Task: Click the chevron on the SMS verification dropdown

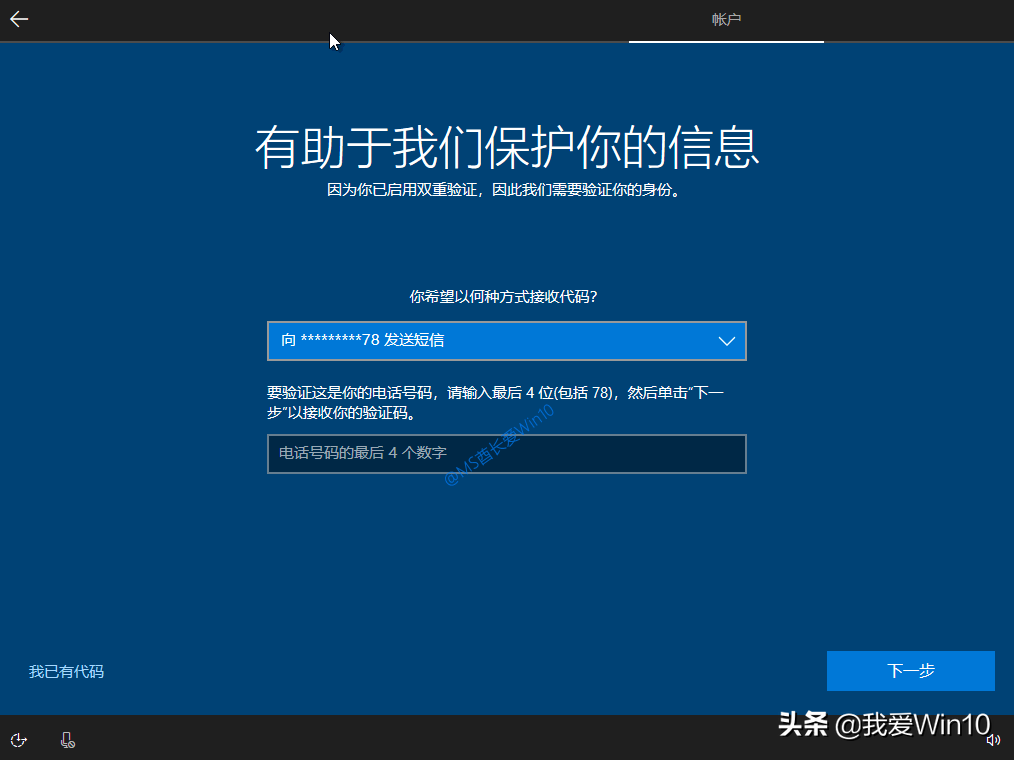Action: click(x=727, y=340)
